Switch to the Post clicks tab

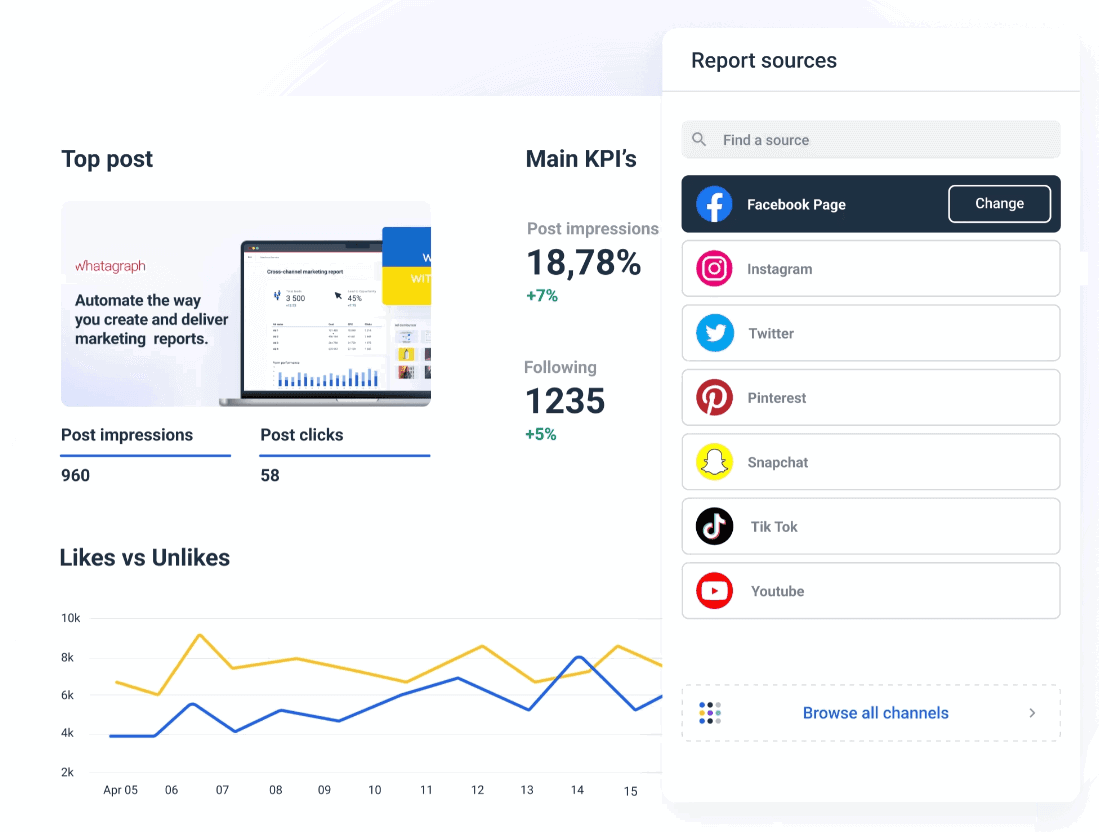coord(302,435)
